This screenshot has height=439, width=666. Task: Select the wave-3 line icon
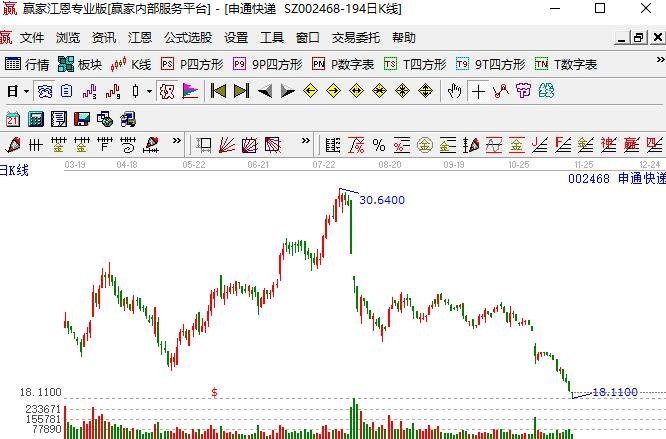[90, 91]
